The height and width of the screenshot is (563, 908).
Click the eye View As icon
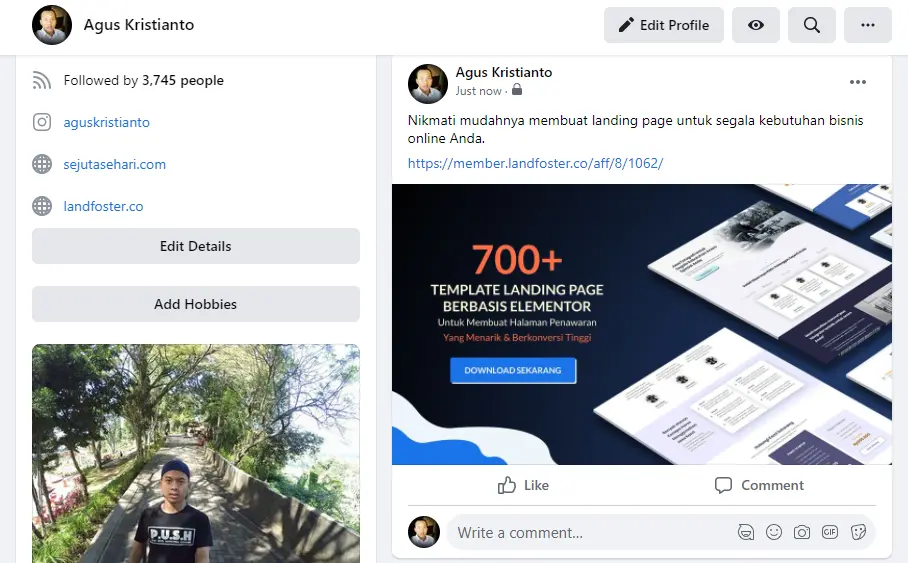coord(756,25)
